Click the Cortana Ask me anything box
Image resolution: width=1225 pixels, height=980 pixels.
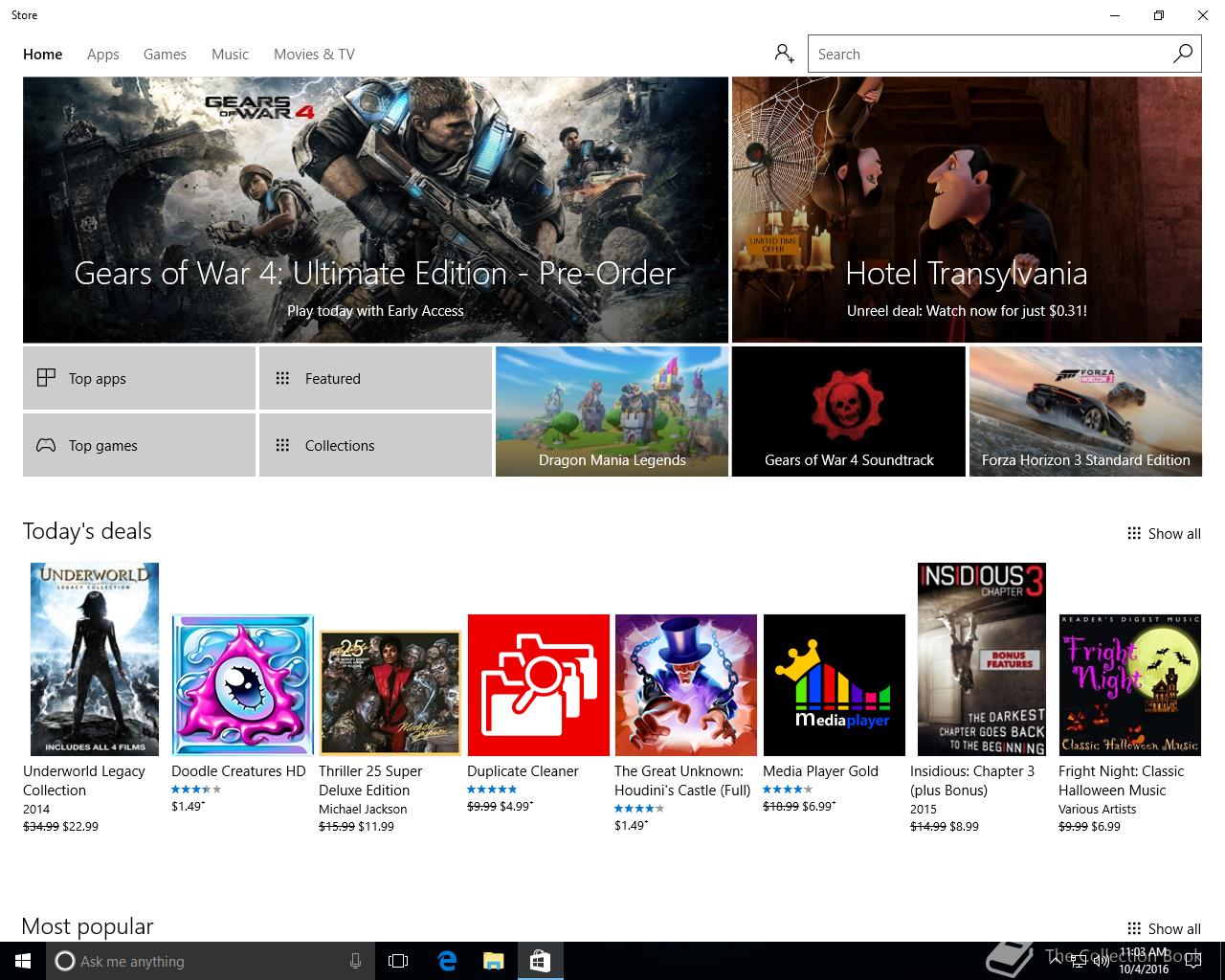(209, 961)
